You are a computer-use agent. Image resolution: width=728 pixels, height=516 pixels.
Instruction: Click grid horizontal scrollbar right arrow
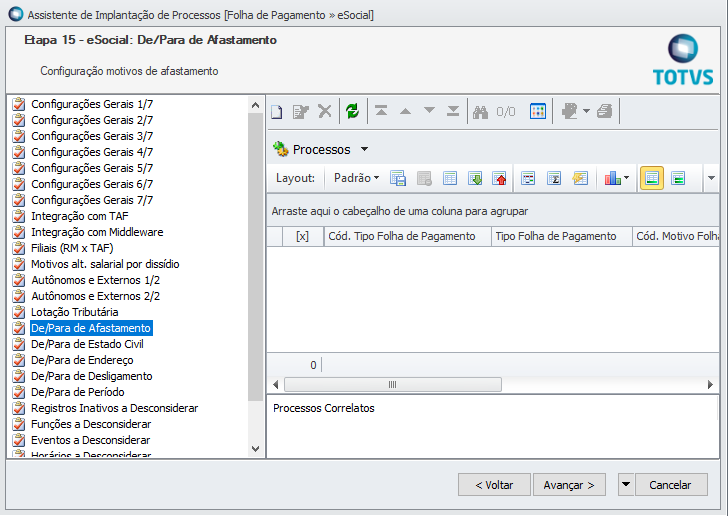pyautogui.click(x=710, y=385)
